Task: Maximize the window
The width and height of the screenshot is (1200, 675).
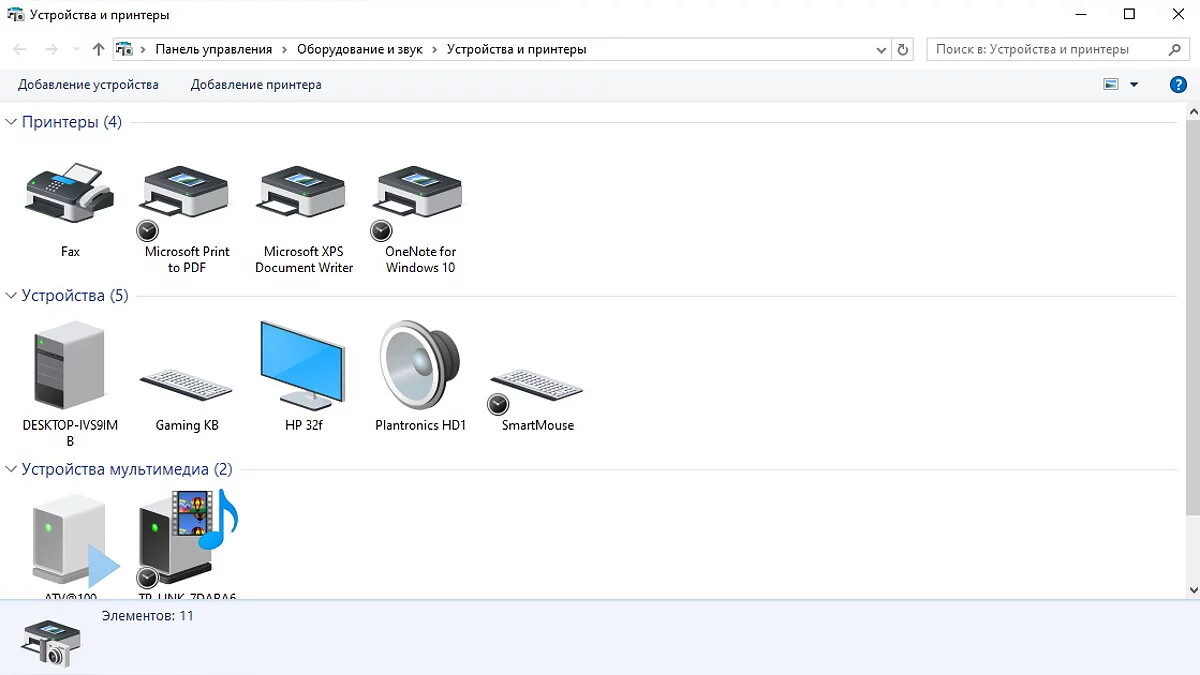Action: click(1129, 14)
